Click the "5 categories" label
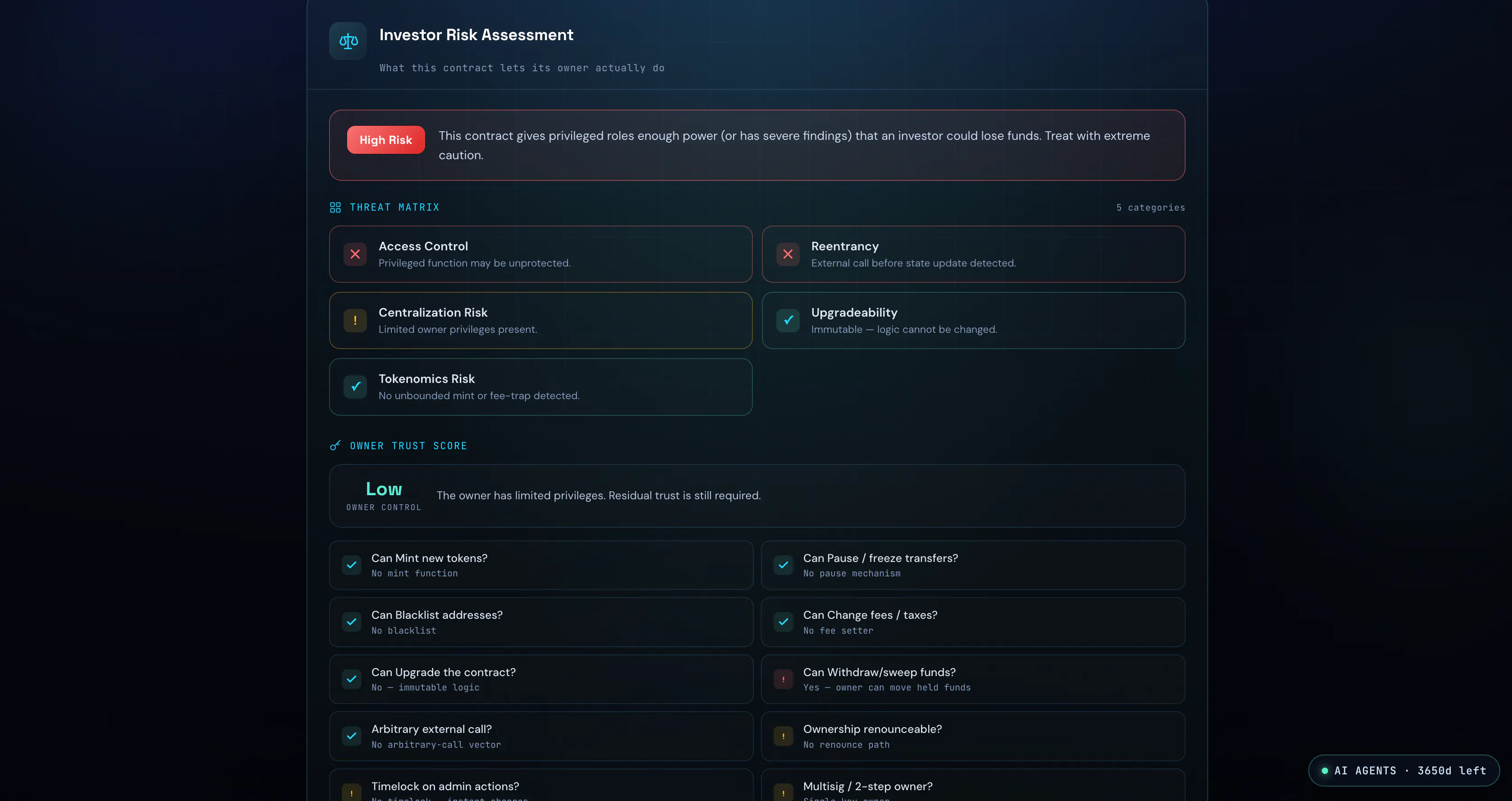This screenshot has width=1512, height=801. pos(1150,207)
